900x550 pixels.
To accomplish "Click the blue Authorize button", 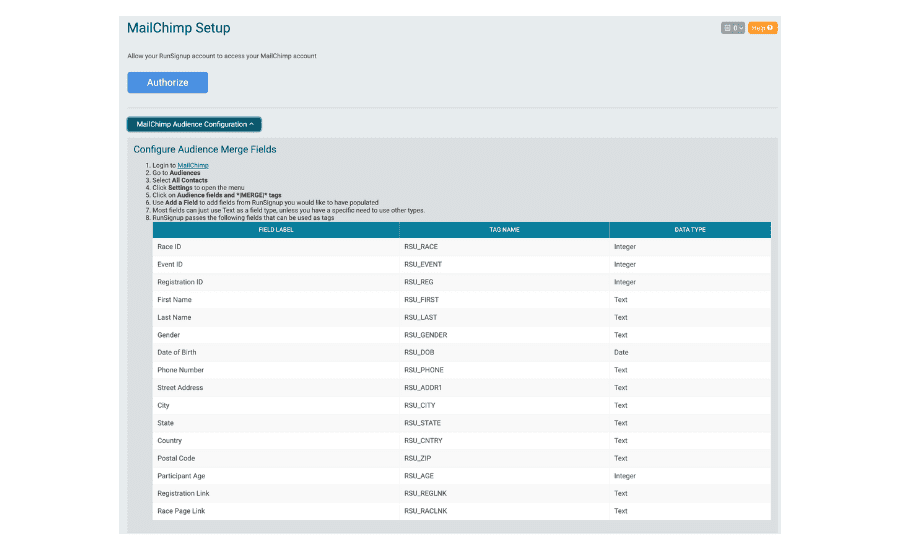I will tap(167, 82).
